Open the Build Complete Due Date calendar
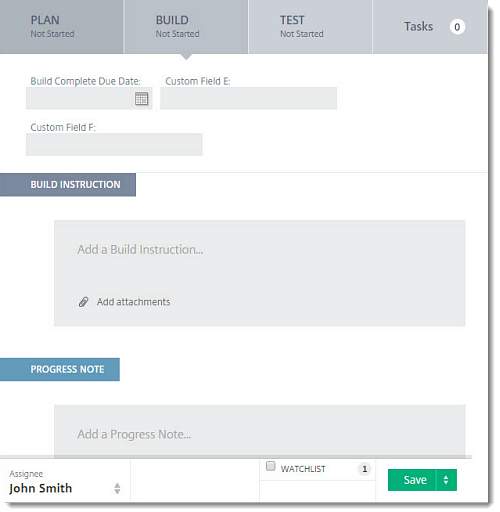This screenshot has height=512, width=500. click(x=141, y=99)
